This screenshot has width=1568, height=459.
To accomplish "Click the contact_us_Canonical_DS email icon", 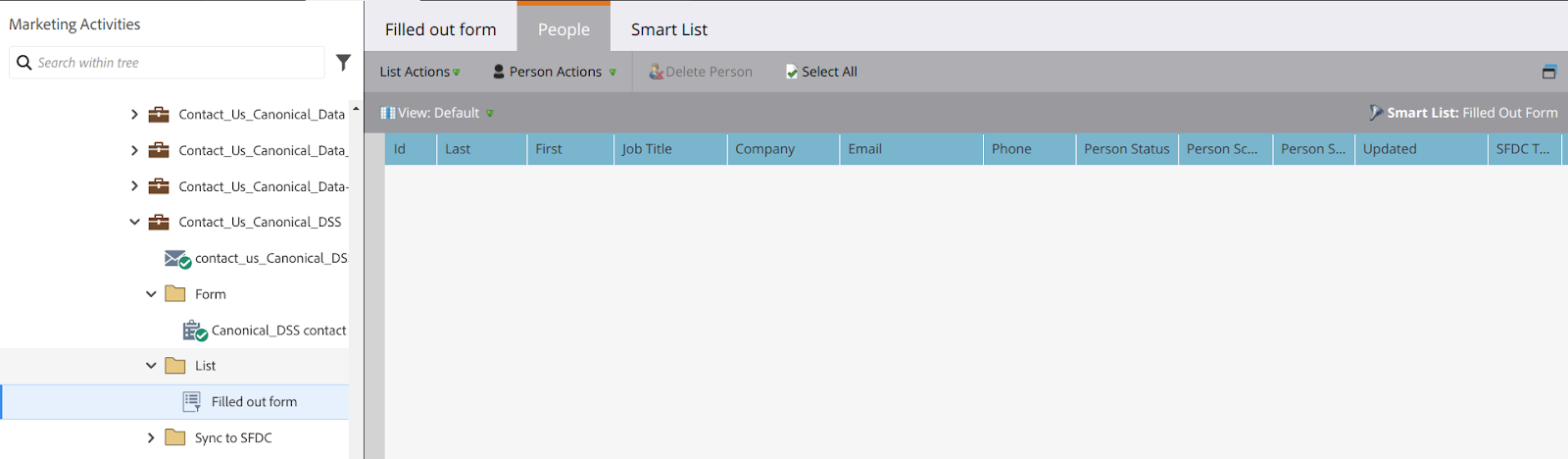I will (x=177, y=259).
